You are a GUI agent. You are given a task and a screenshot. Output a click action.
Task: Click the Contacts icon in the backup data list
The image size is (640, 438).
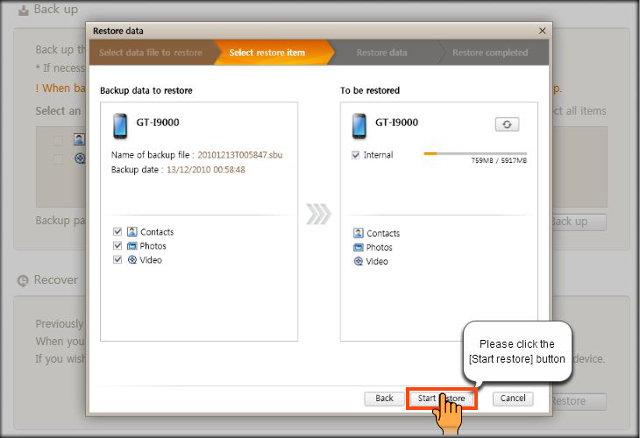point(132,232)
